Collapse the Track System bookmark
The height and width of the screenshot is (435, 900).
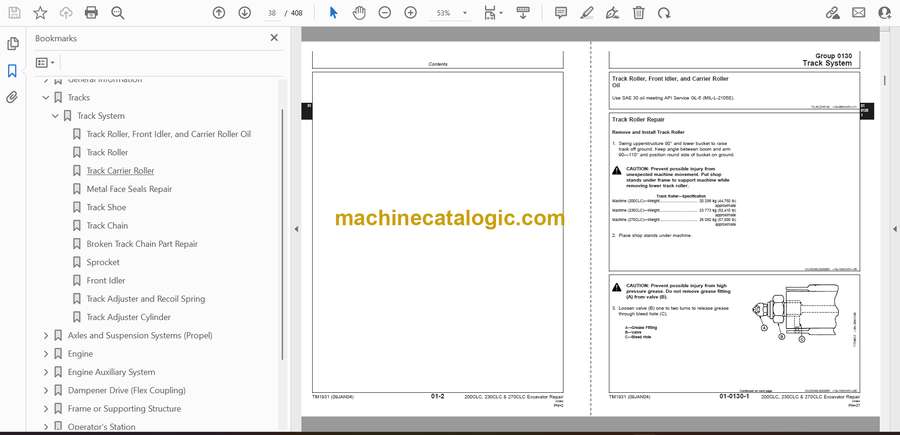pyautogui.click(x=55, y=116)
